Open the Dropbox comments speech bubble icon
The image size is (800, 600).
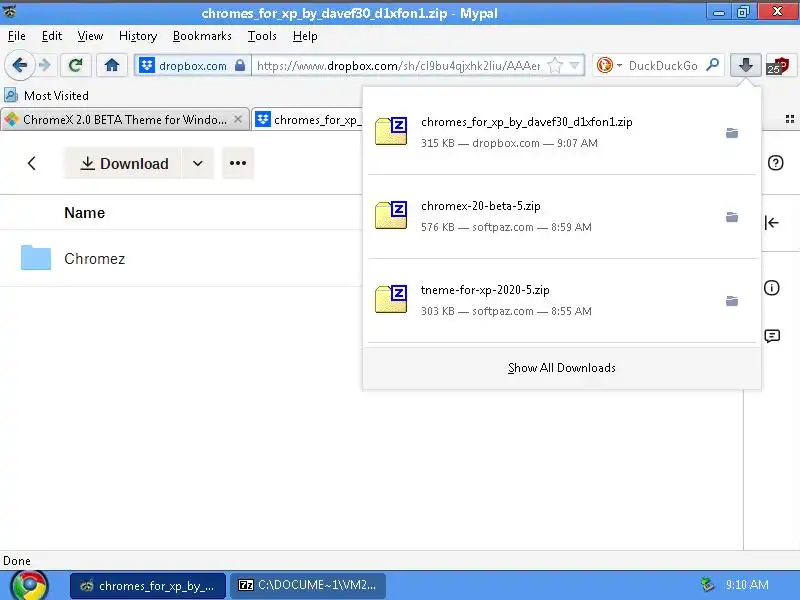pos(772,336)
